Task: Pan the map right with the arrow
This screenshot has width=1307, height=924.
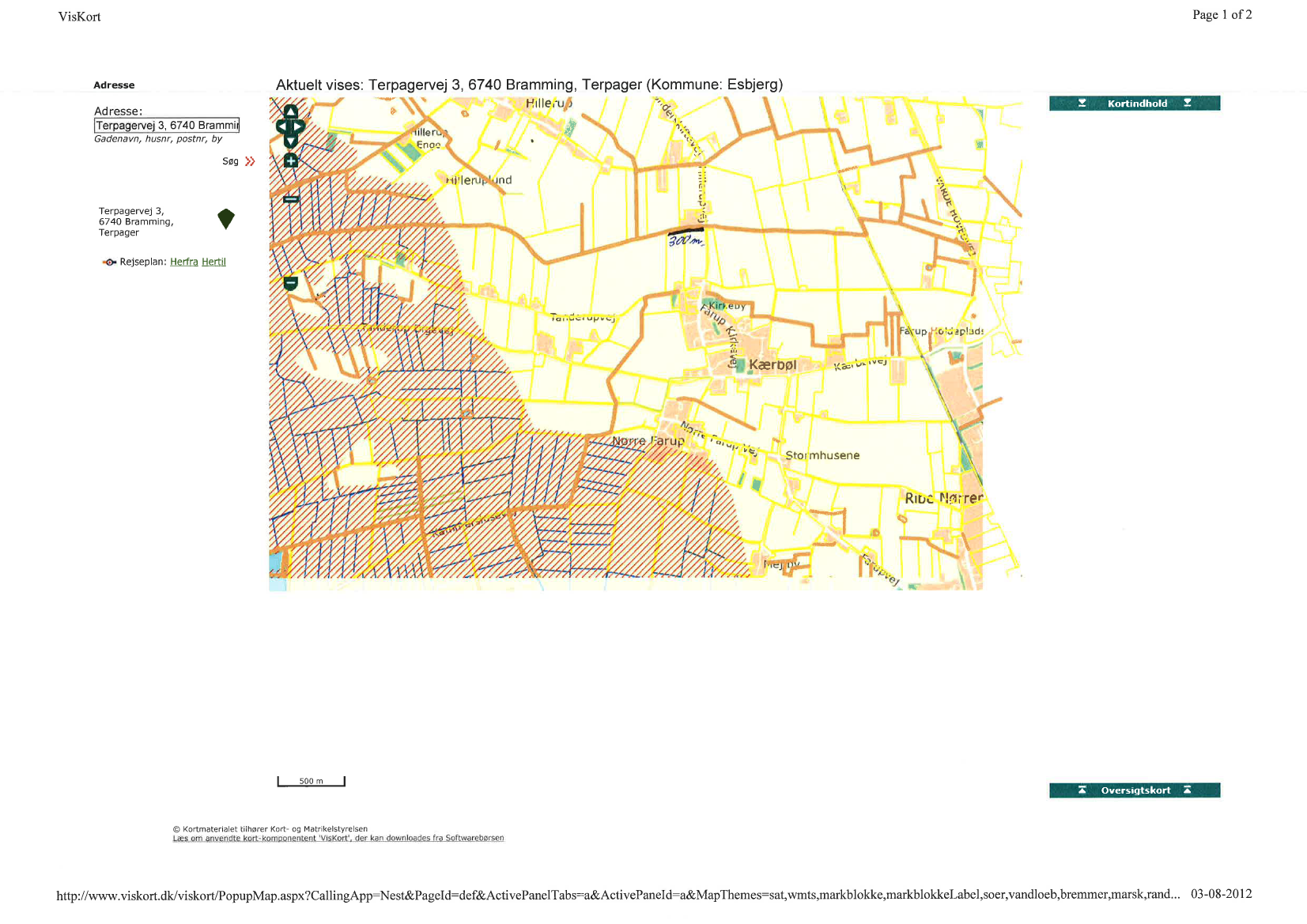Action: (300, 126)
